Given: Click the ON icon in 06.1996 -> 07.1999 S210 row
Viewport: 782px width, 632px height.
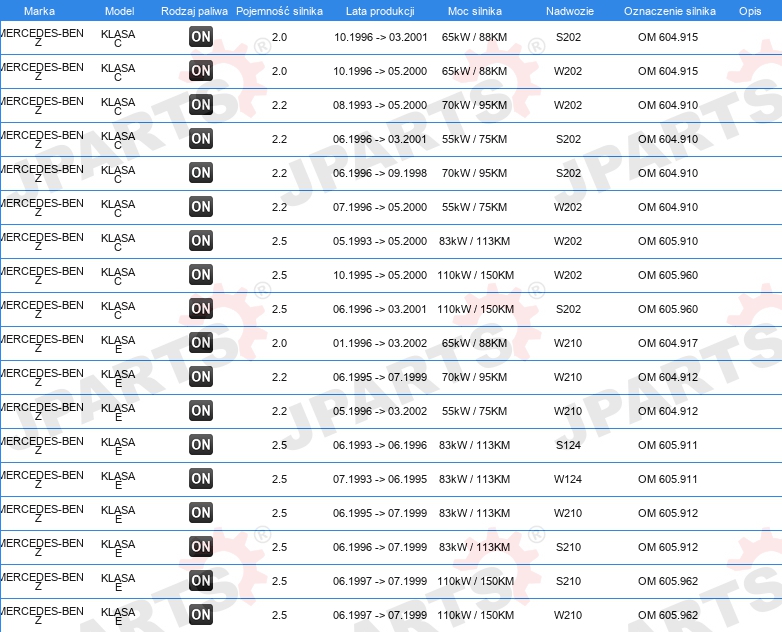Looking at the screenshot, I should tap(201, 546).
